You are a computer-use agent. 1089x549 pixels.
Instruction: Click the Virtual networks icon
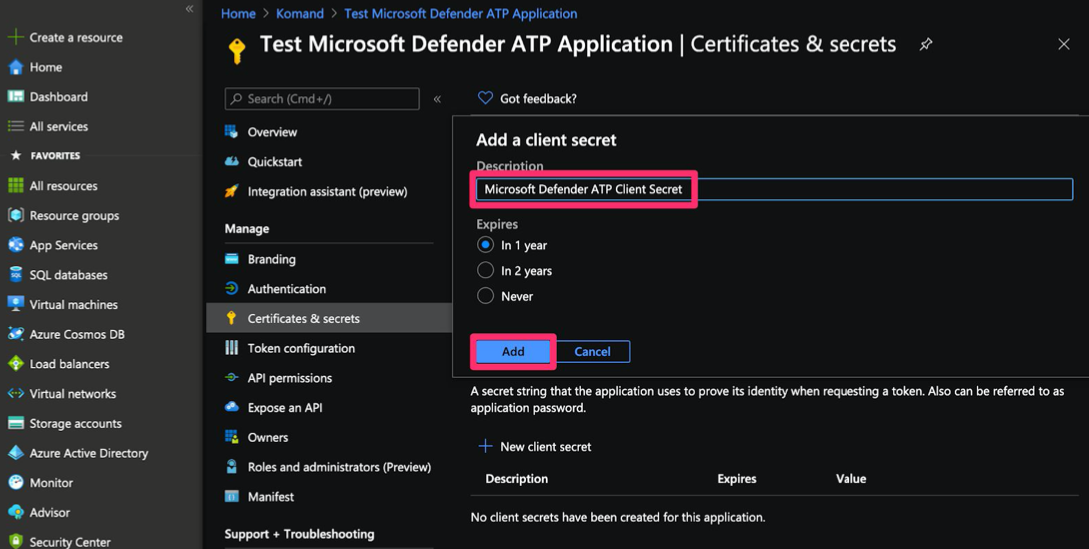15,393
